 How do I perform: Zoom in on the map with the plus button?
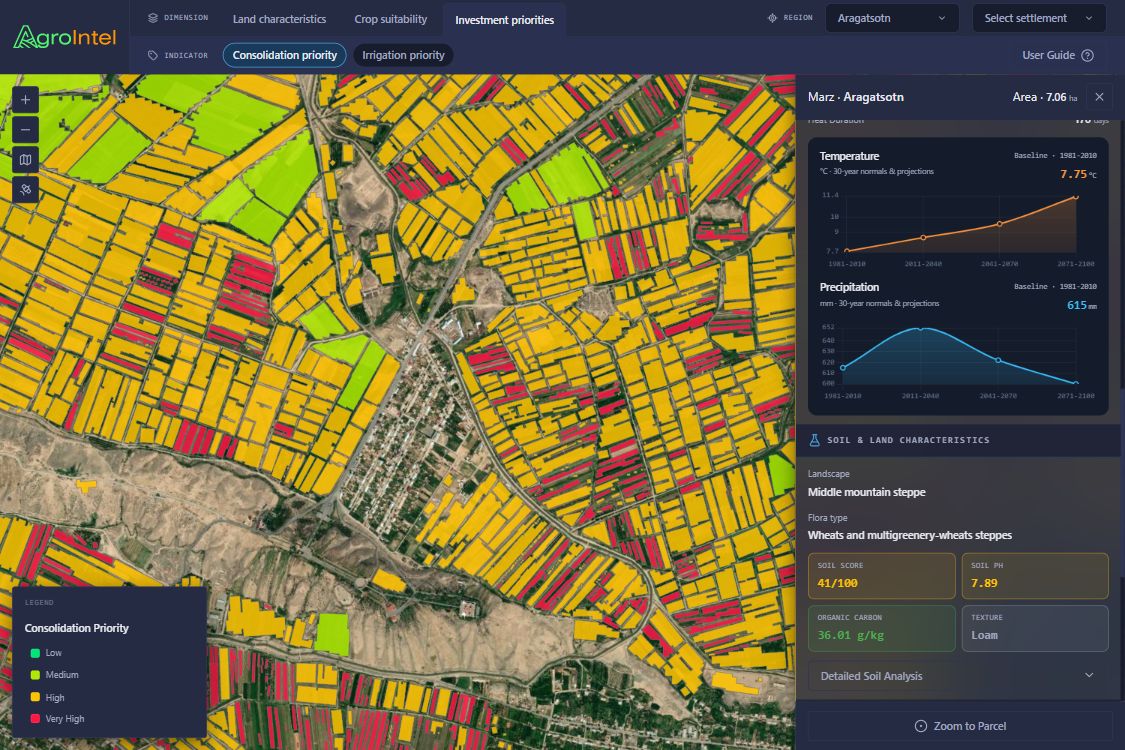click(x=25, y=100)
